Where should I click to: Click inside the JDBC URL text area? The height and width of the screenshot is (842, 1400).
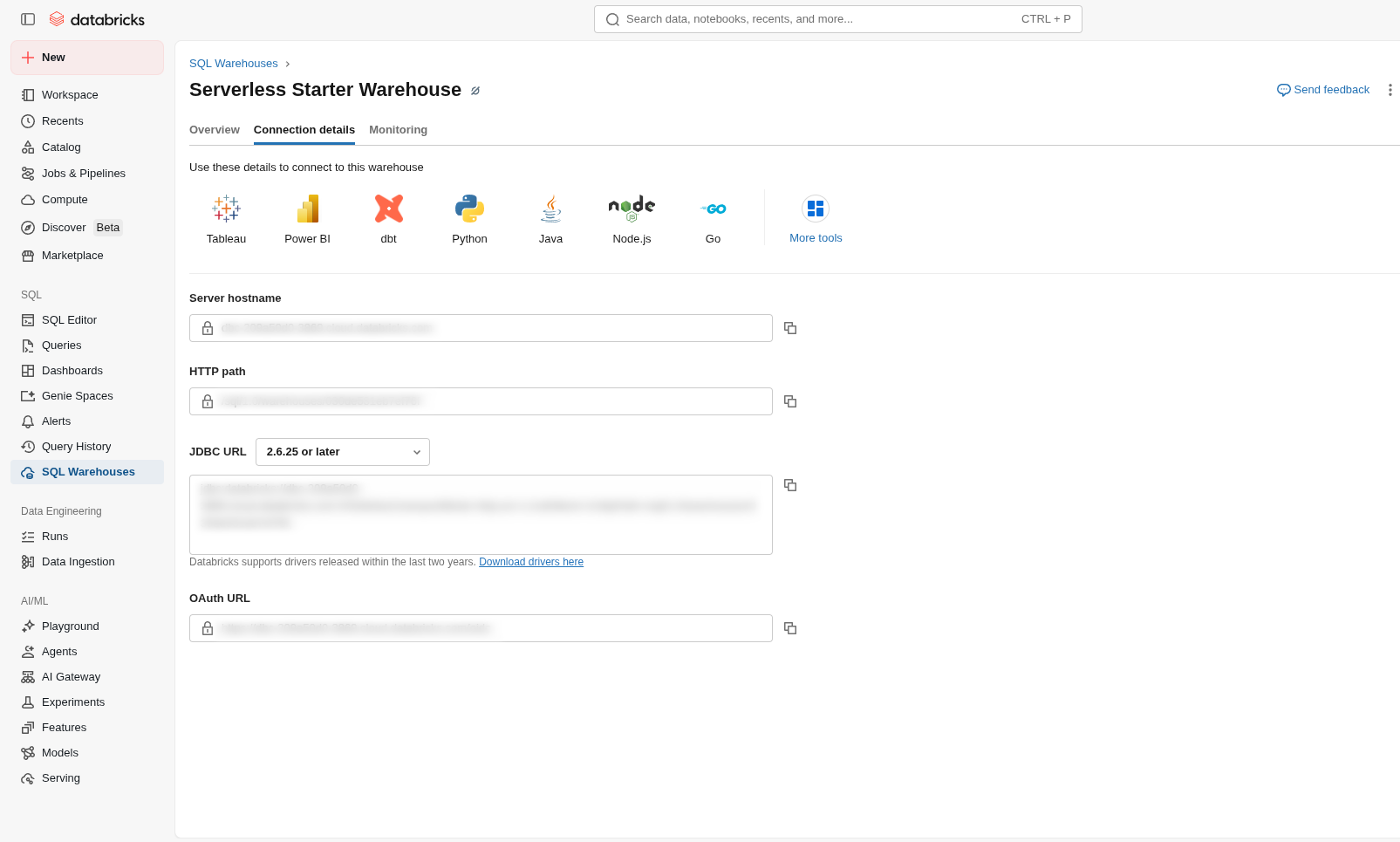pyautogui.click(x=481, y=515)
